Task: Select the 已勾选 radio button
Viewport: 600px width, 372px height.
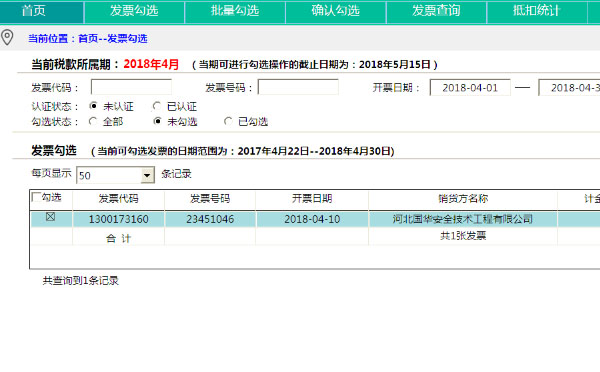Action: [228, 121]
